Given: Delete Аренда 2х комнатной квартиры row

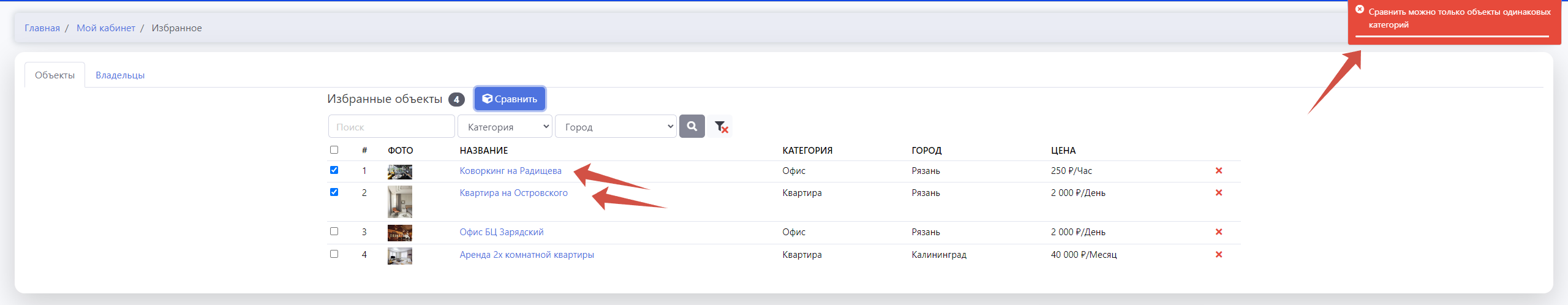Looking at the screenshot, I should click(x=1218, y=255).
